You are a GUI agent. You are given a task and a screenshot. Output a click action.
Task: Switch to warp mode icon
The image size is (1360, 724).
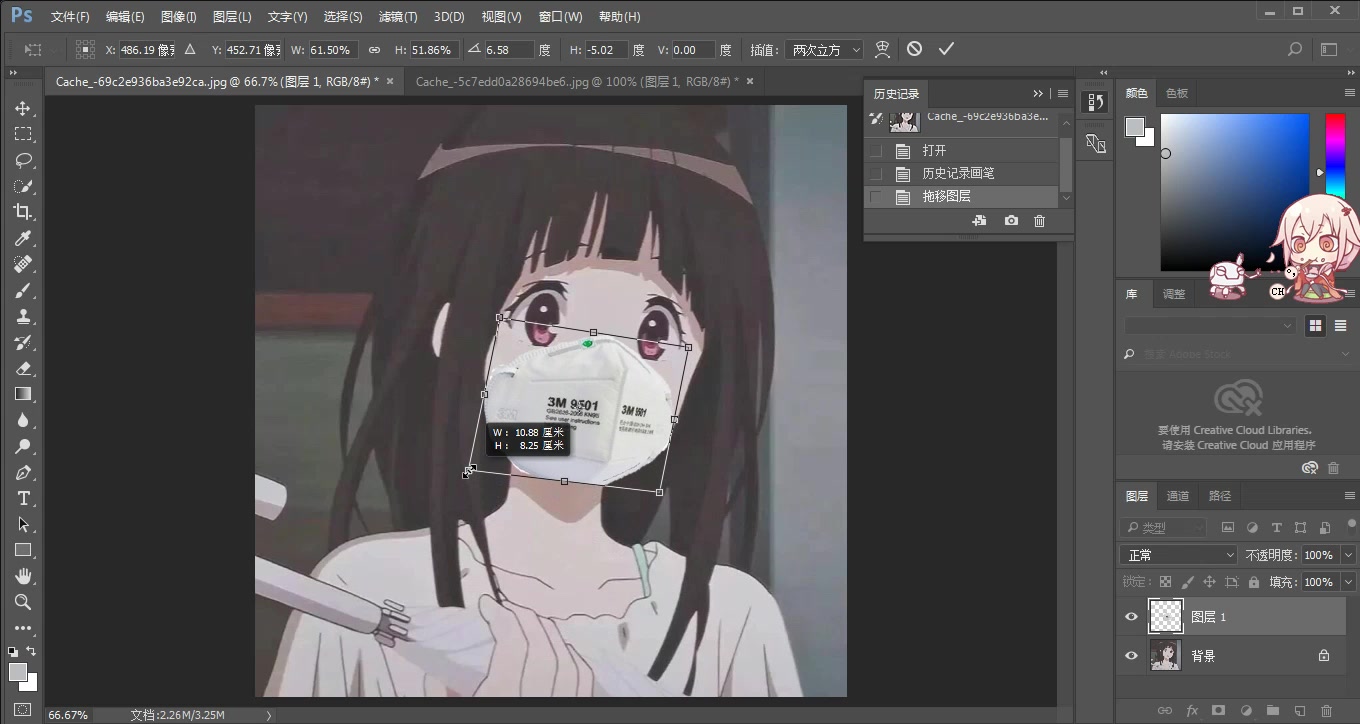[x=882, y=49]
